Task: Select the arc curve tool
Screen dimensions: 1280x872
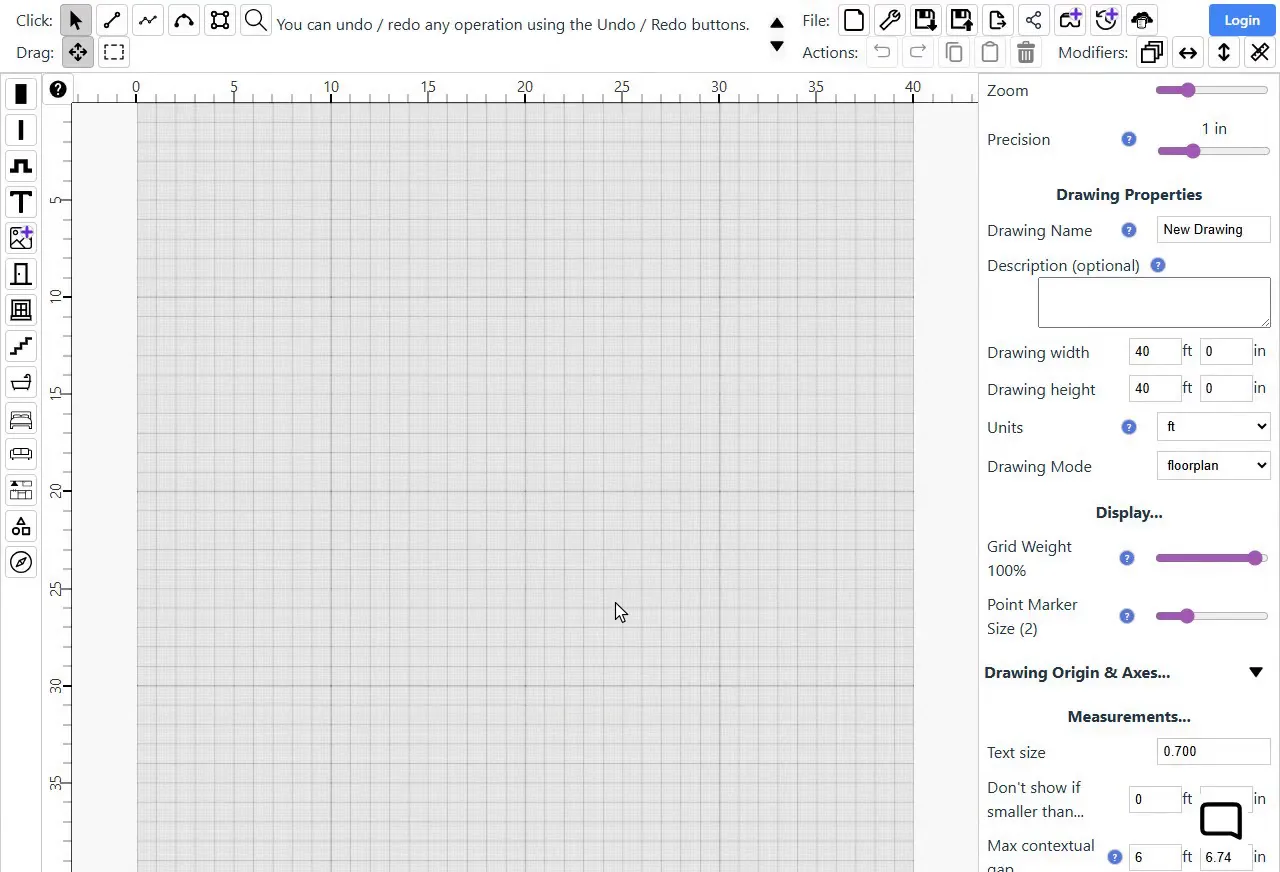Action: tap(184, 20)
